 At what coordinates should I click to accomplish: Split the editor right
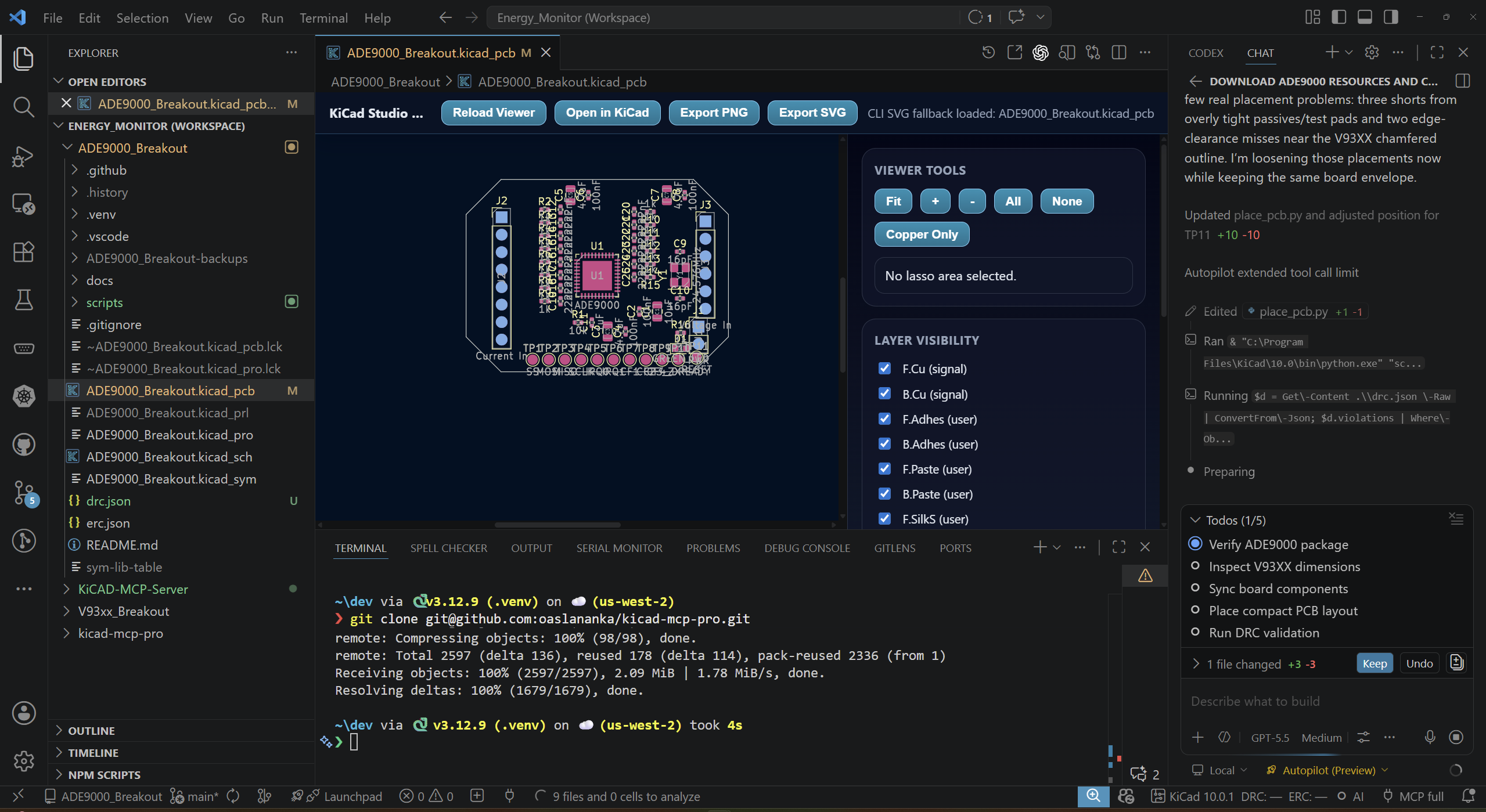coord(1119,53)
